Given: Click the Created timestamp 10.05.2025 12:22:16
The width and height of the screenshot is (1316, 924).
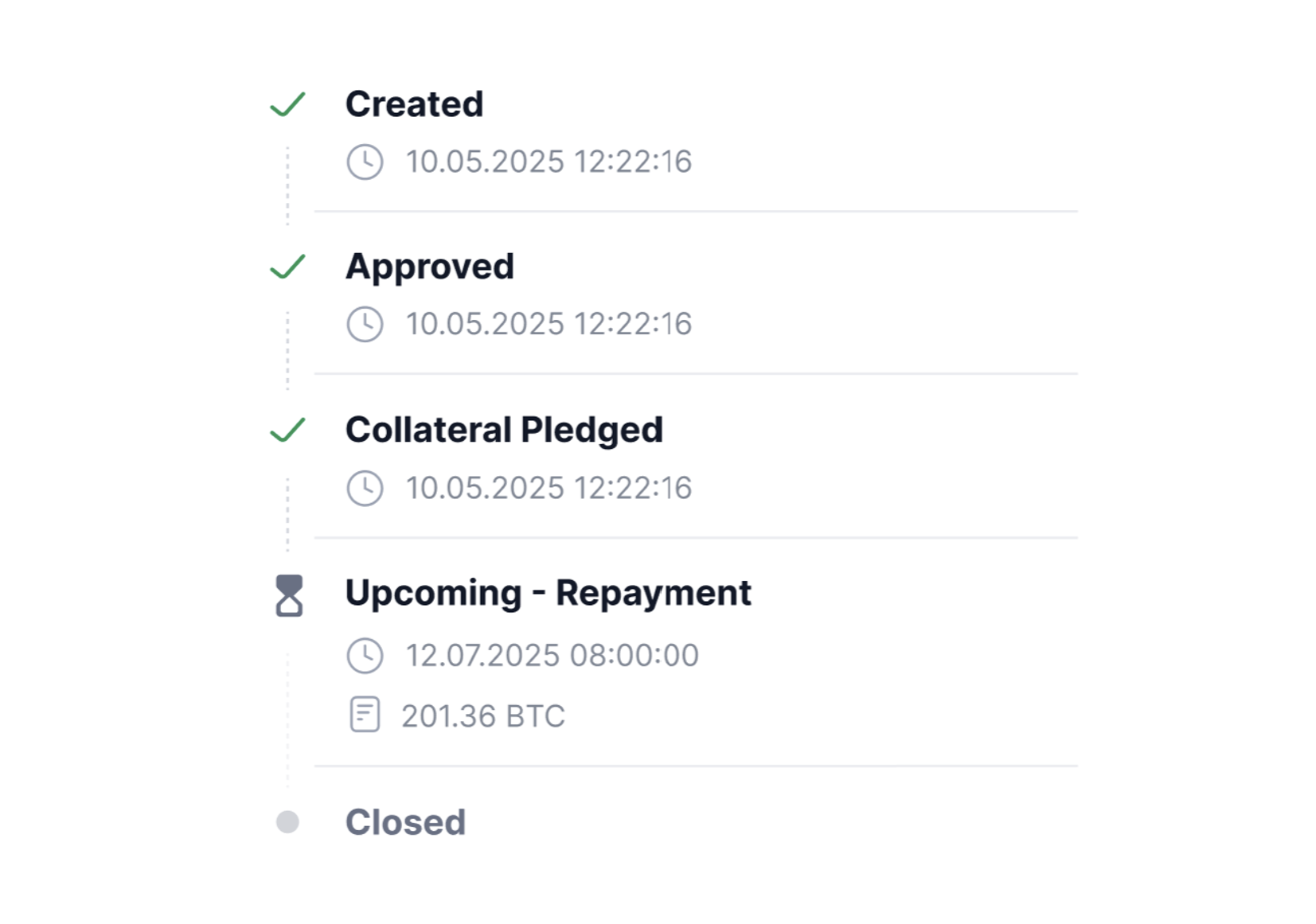Looking at the screenshot, I should click(549, 162).
